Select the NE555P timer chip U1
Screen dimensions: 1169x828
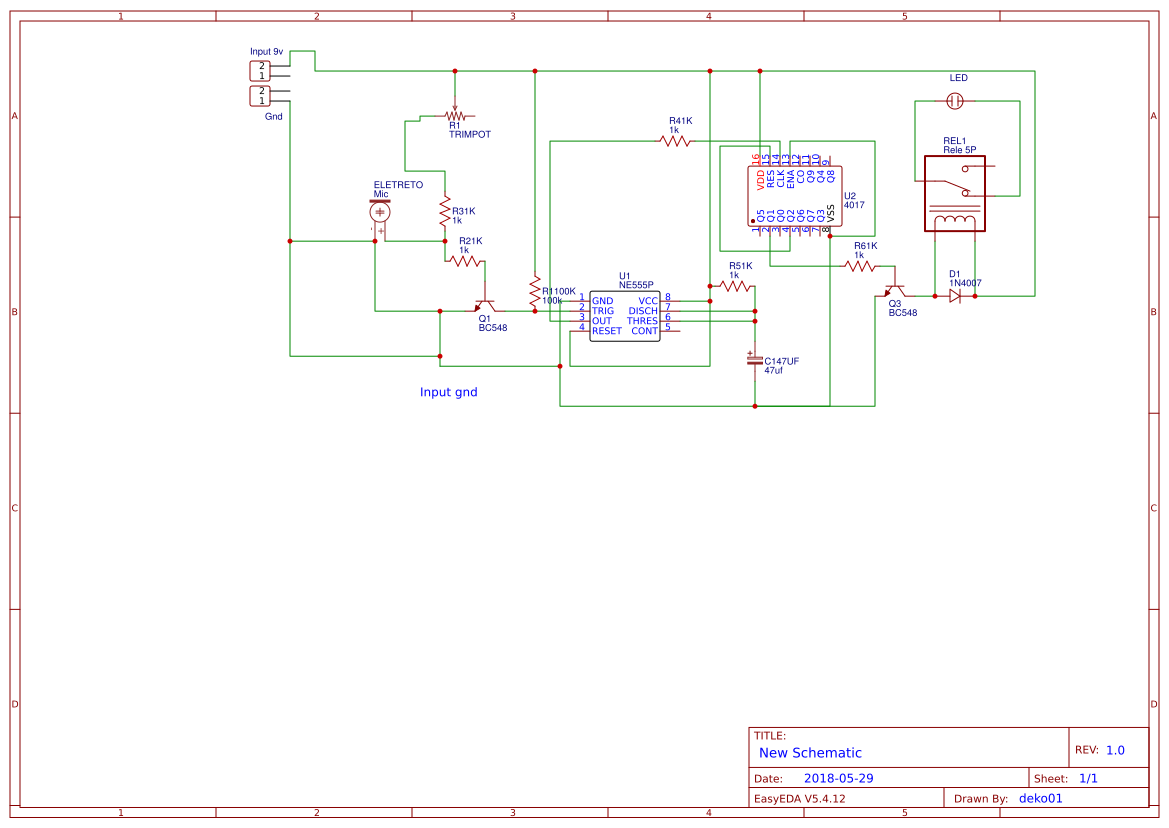(x=625, y=316)
